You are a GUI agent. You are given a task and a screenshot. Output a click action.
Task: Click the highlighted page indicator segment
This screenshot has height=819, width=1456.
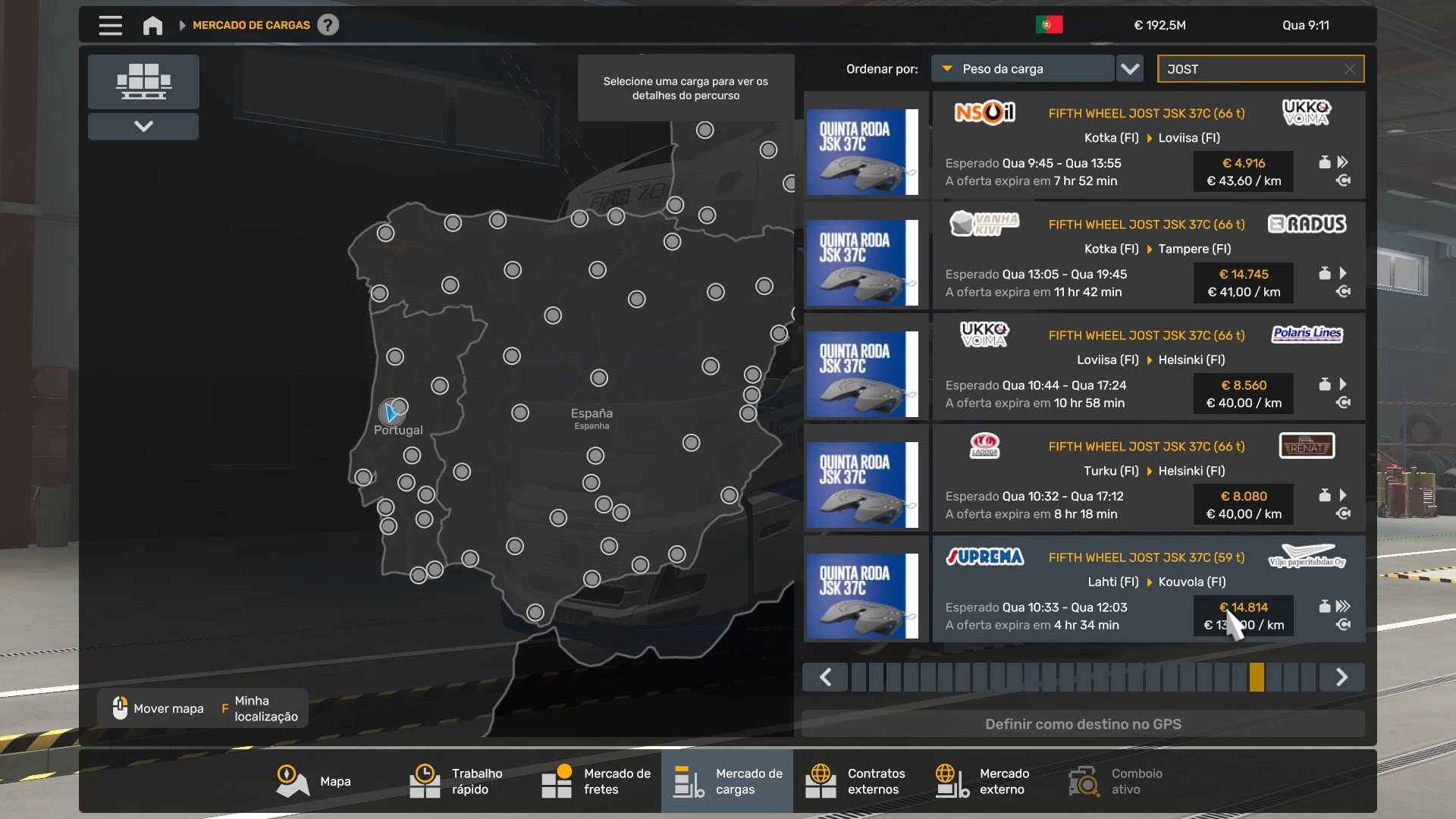click(1257, 677)
